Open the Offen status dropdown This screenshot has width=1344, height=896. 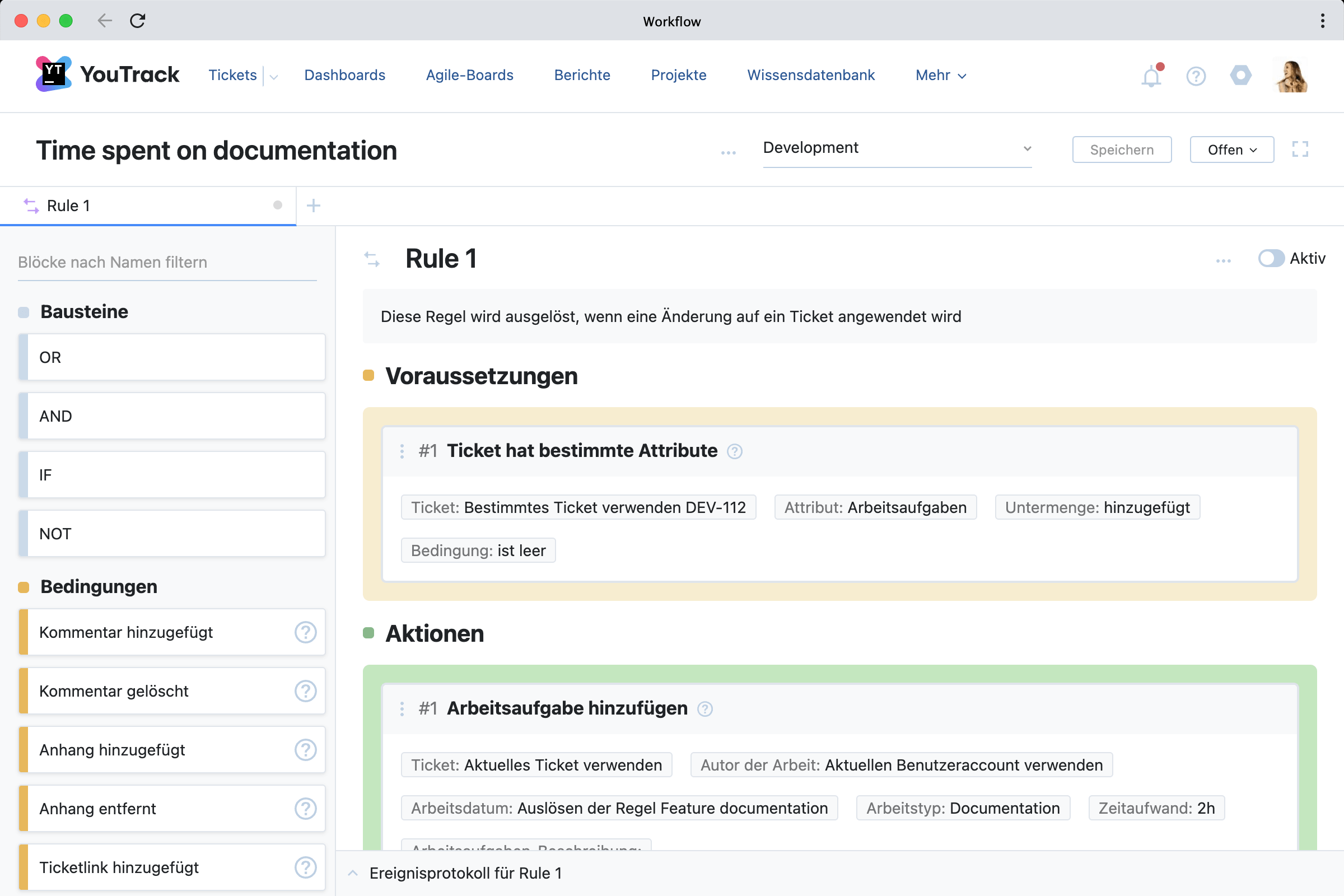(x=1231, y=149)
